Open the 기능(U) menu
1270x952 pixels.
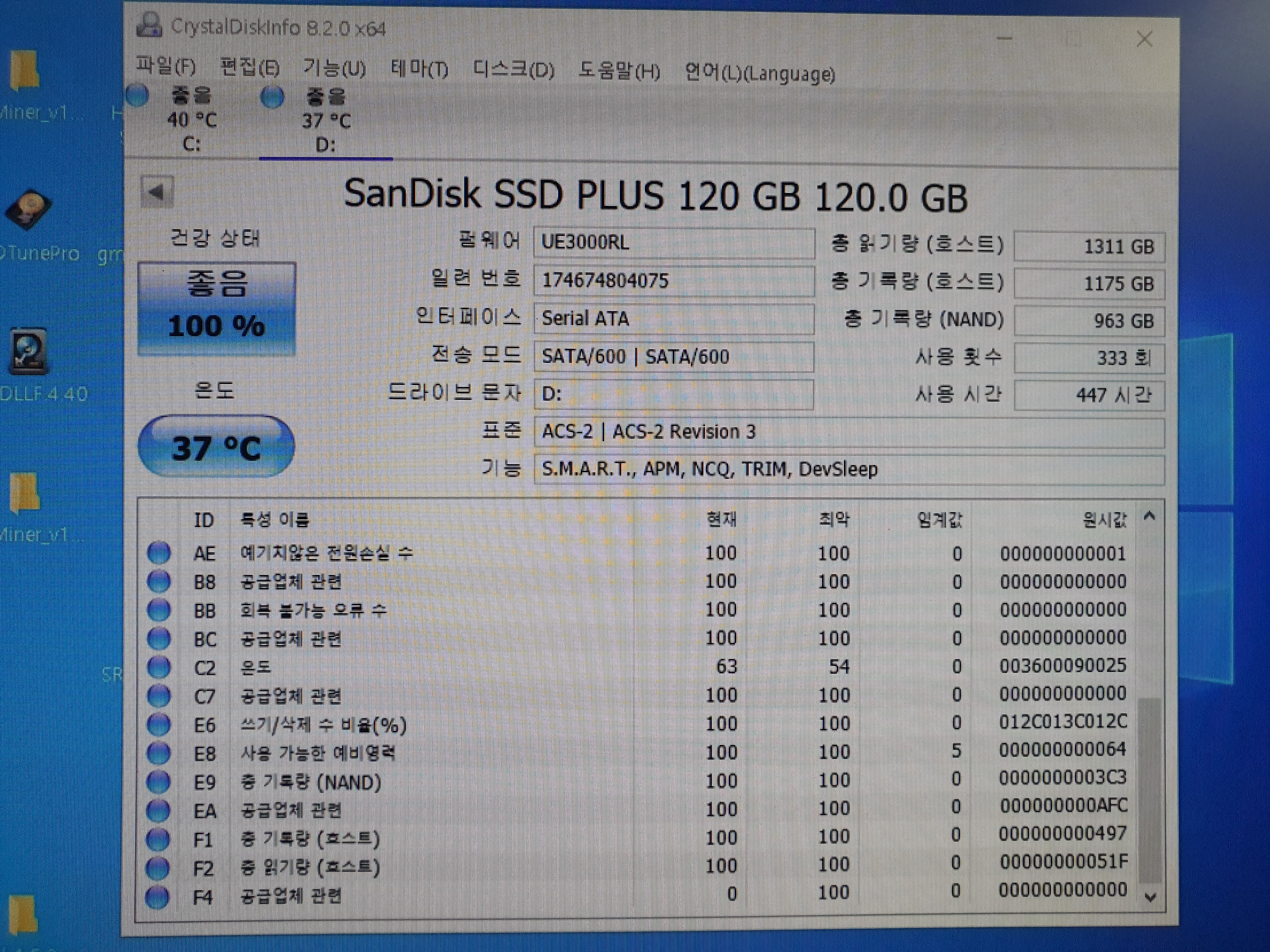click(334, 69)
